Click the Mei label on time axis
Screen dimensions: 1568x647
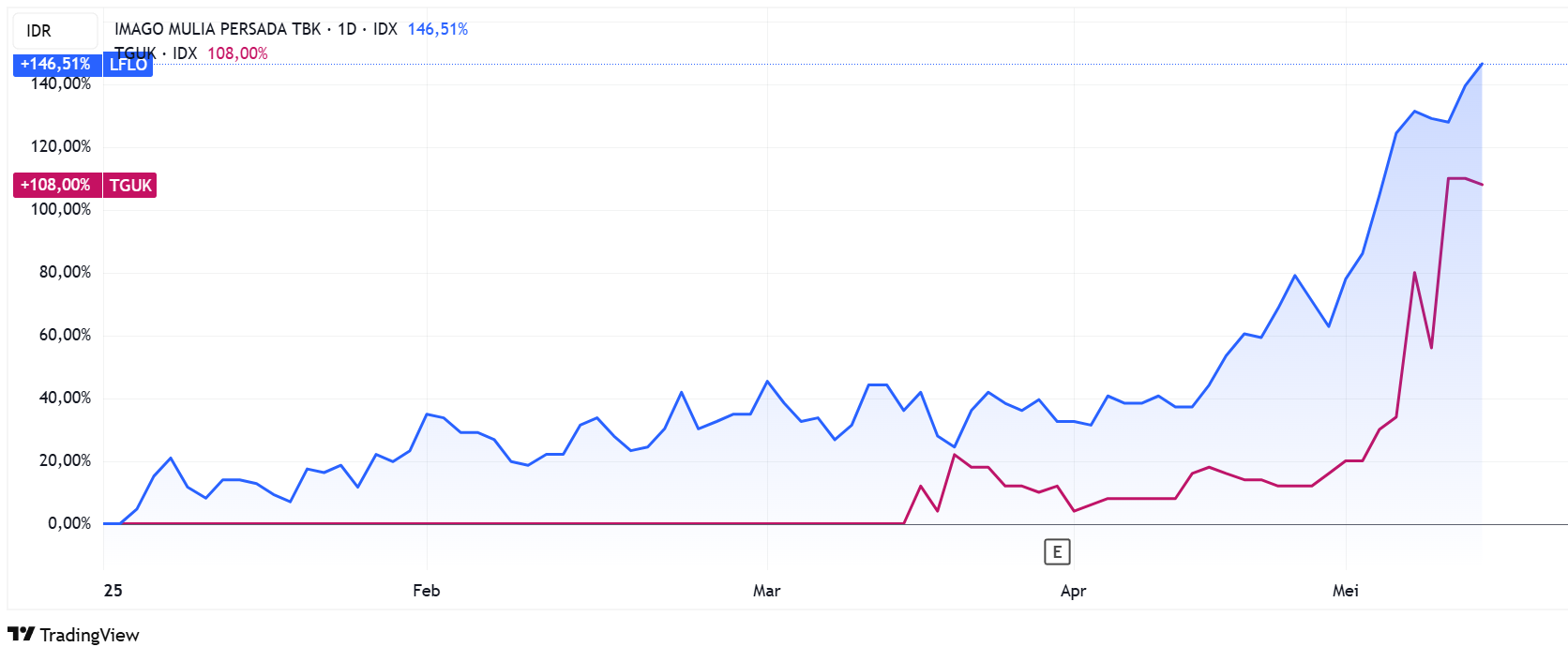(x=1345, y=591)
